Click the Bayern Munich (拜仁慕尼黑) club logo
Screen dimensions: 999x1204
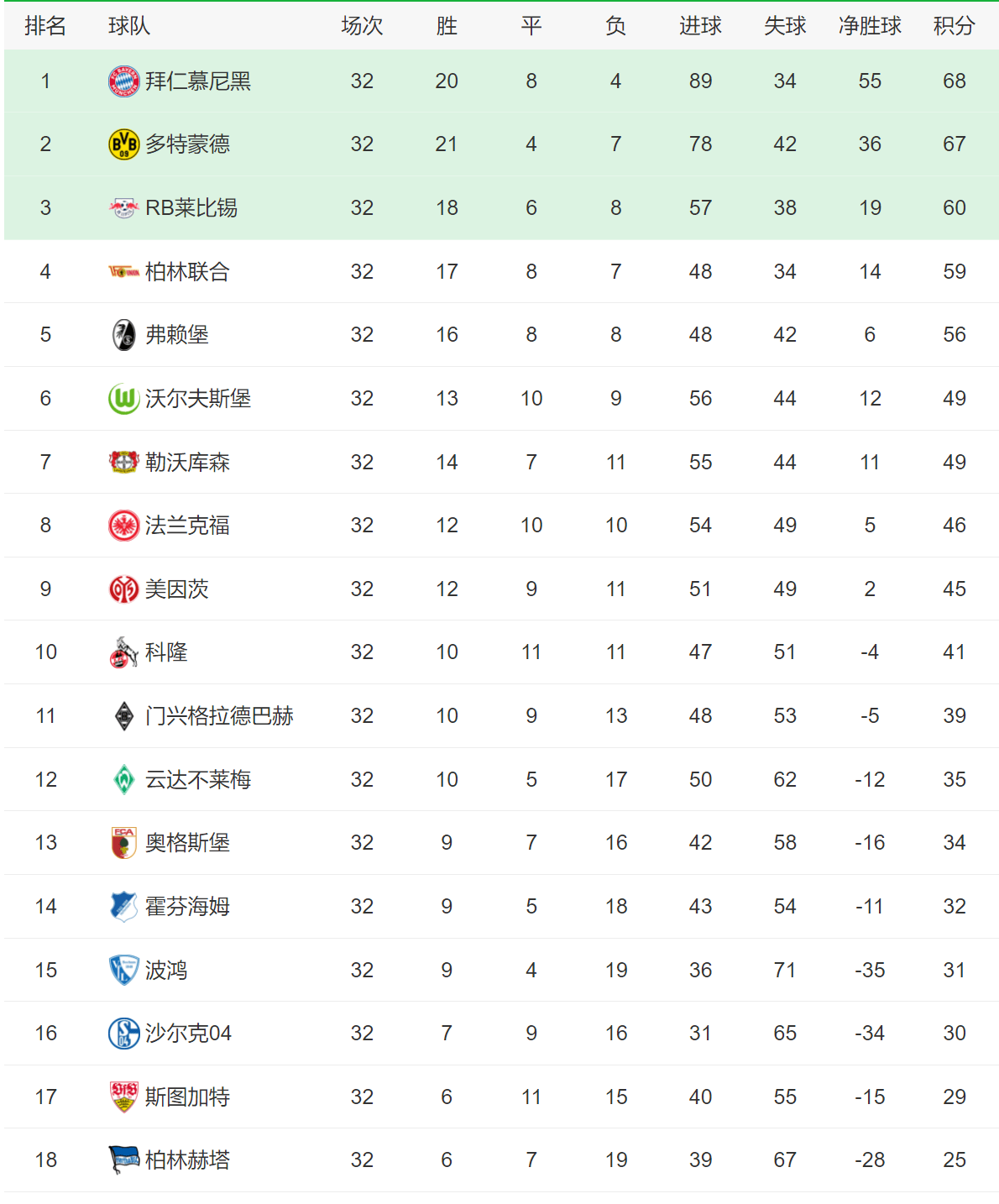pyautogui.click(x=124, y=81)
